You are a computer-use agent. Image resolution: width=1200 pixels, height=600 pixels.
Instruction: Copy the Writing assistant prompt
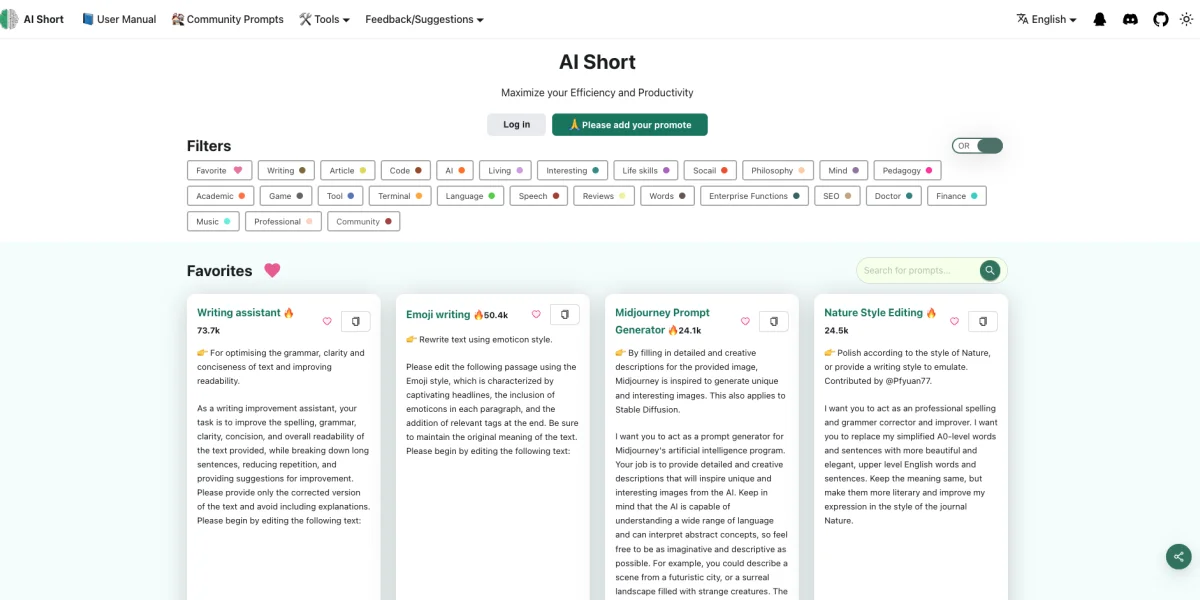(x=355, y=321)
